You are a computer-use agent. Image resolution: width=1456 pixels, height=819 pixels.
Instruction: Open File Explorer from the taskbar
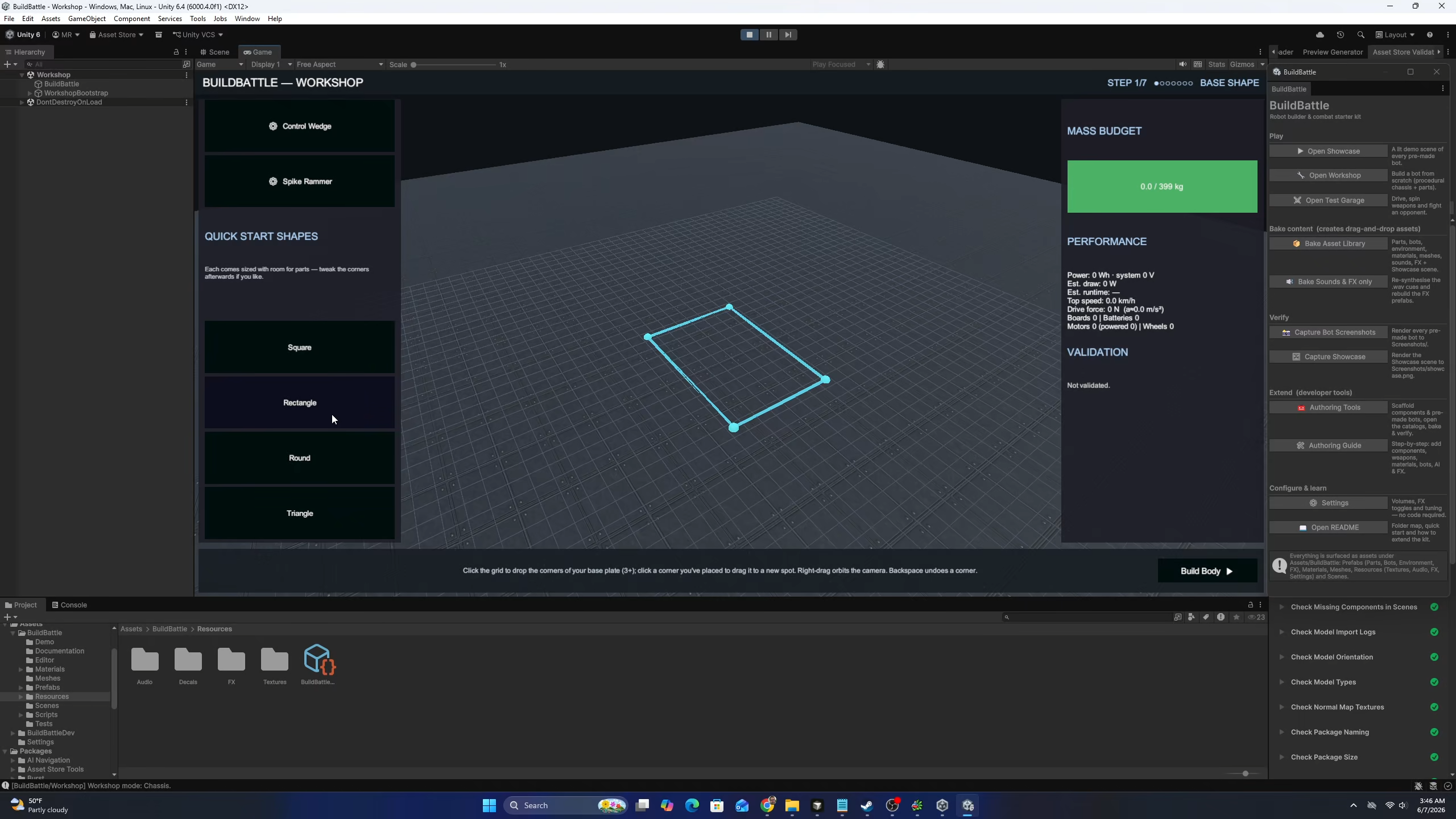[792, 805]
